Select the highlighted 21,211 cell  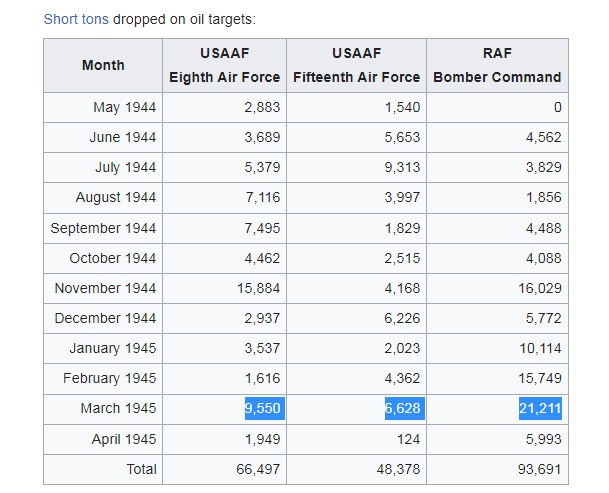(x=540, y=408)
